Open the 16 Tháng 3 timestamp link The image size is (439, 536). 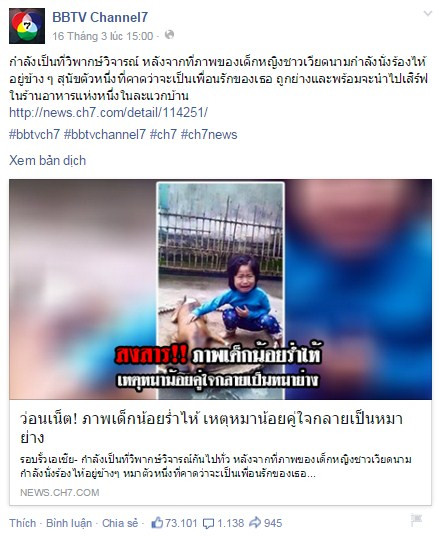(103, 36)
